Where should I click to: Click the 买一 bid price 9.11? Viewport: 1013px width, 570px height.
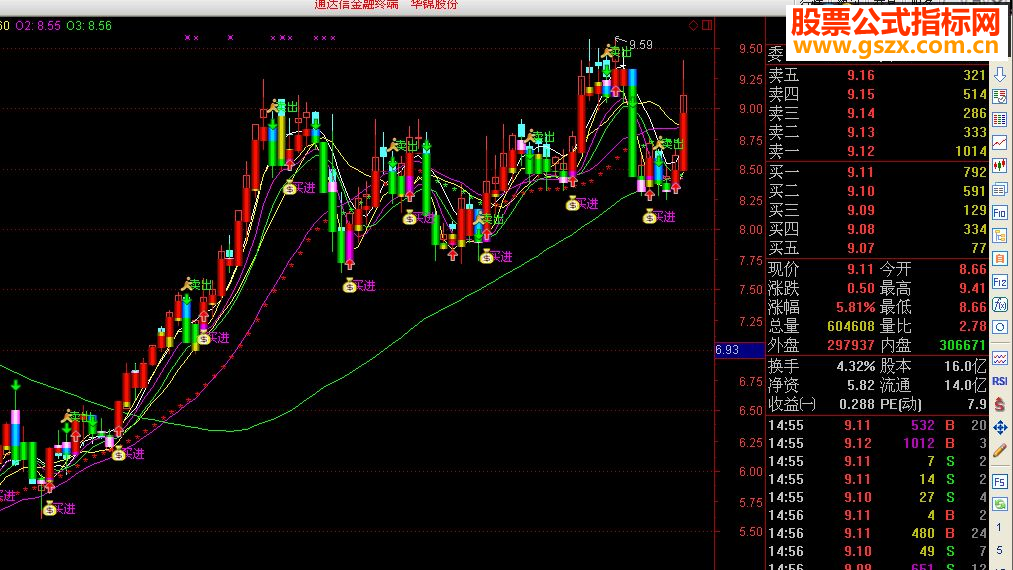861,173
